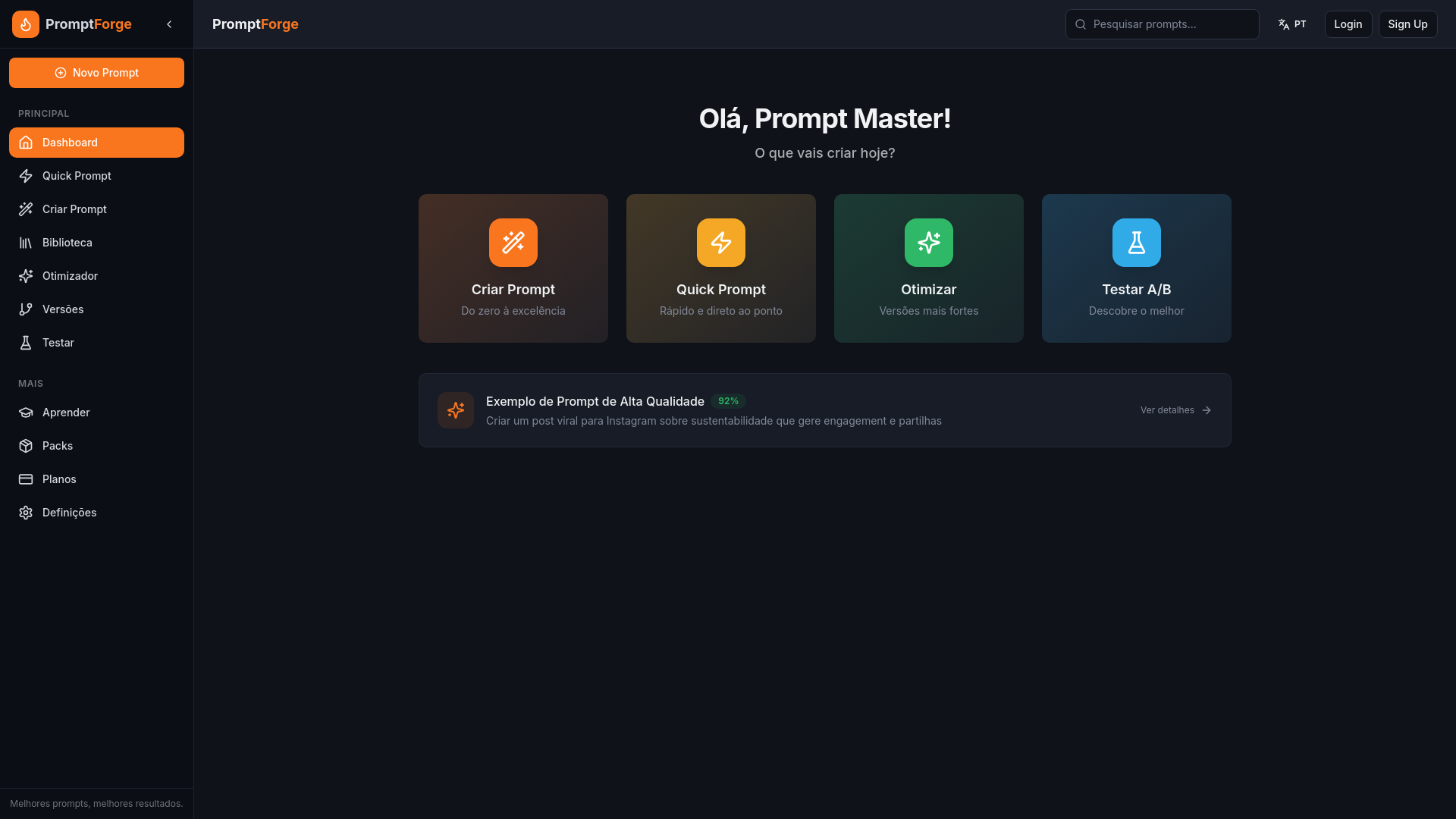
Task: Click the orange magic wand Criar Prompt card icon
Action: [513, 243]
